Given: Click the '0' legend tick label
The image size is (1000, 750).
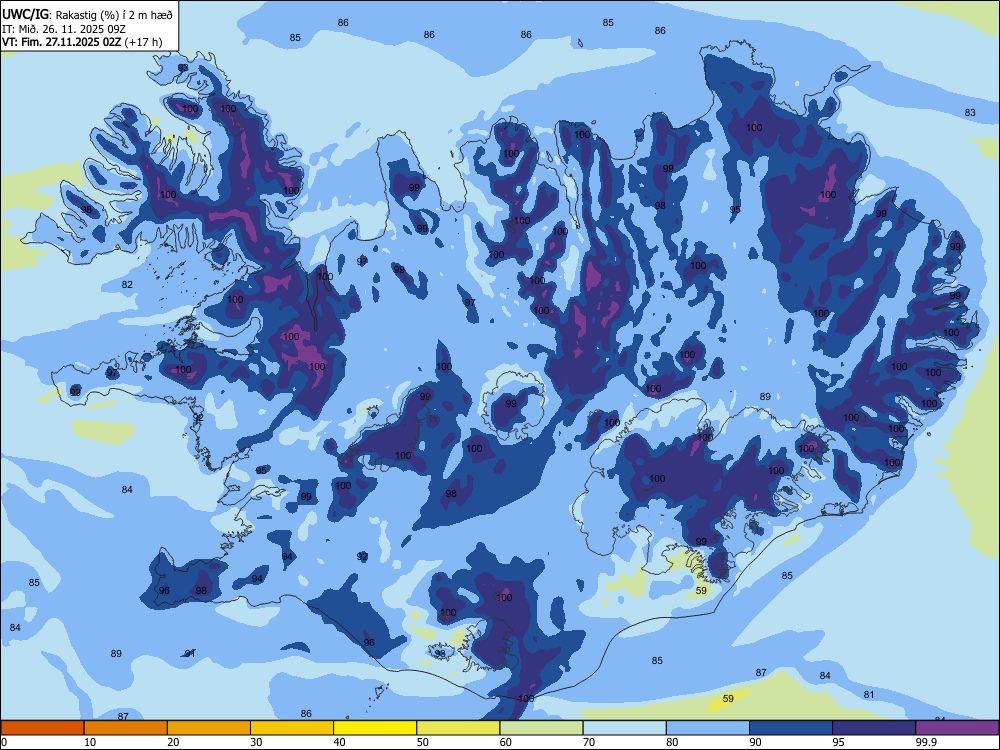Looking at the screenshot, I should [4, 742].
